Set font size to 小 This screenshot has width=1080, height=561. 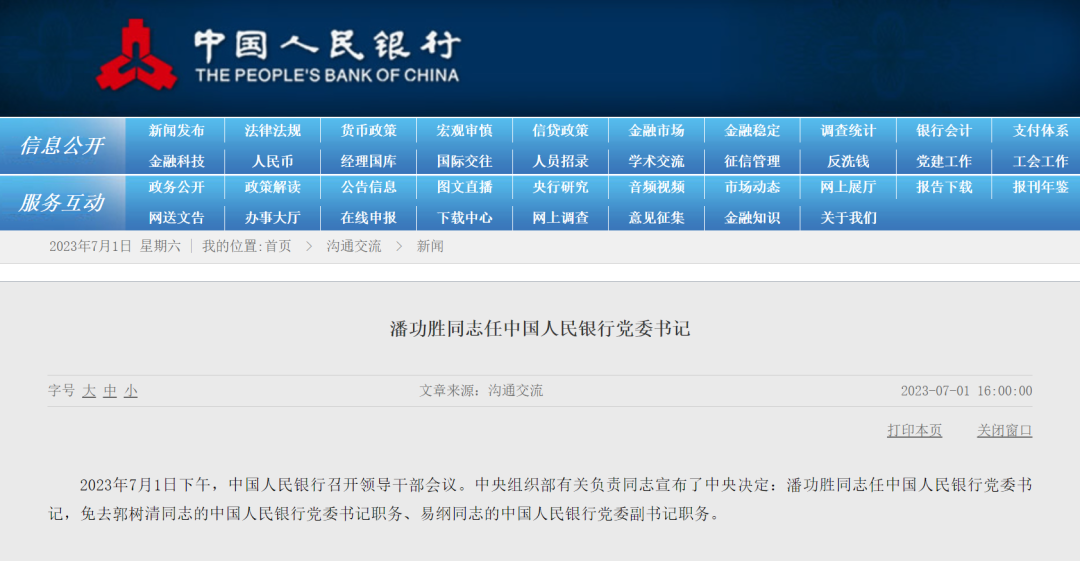coord(131,391)
